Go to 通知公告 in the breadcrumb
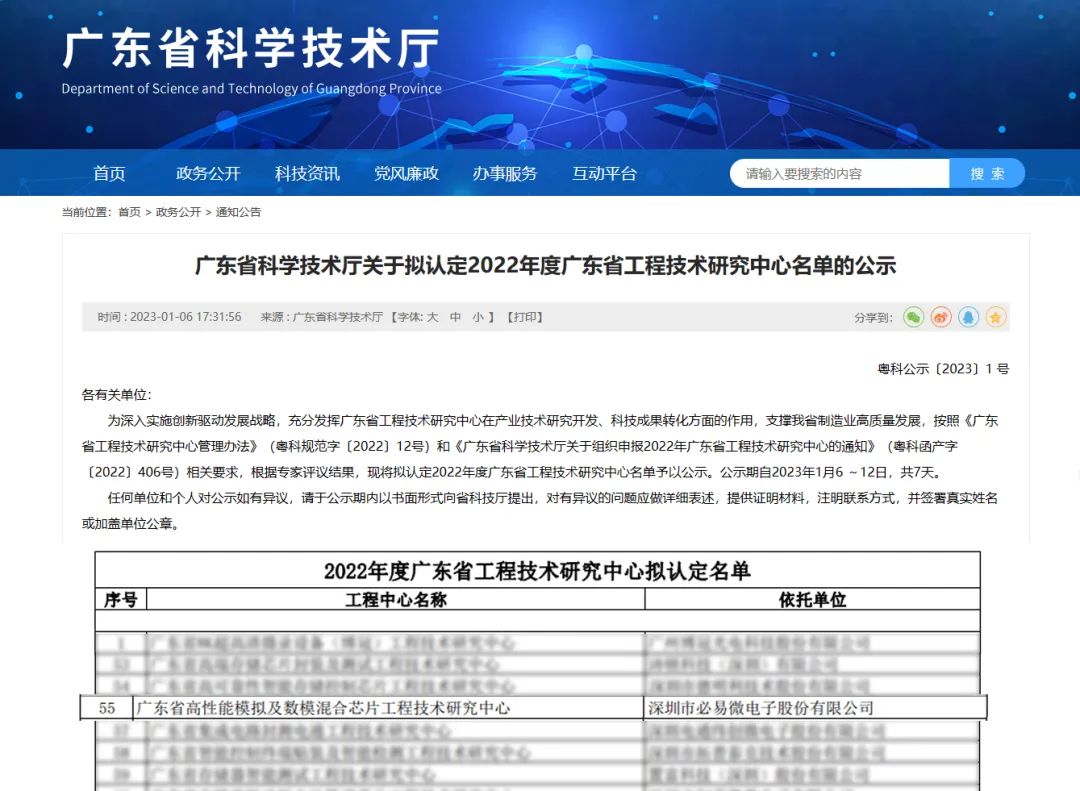The image size is (1080, 791). click(238, 212)
